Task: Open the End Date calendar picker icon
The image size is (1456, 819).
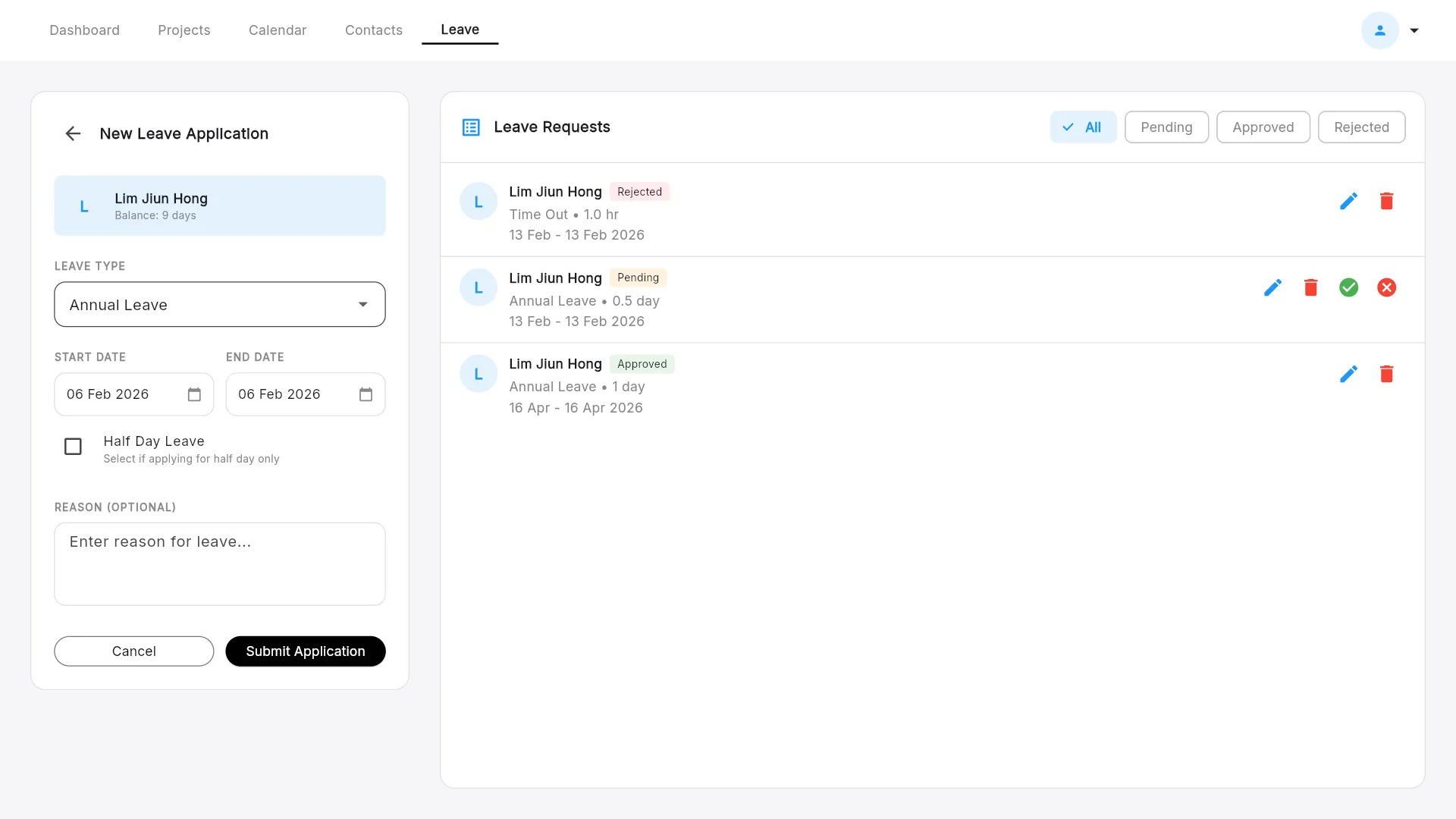Action: click(366, 394)
